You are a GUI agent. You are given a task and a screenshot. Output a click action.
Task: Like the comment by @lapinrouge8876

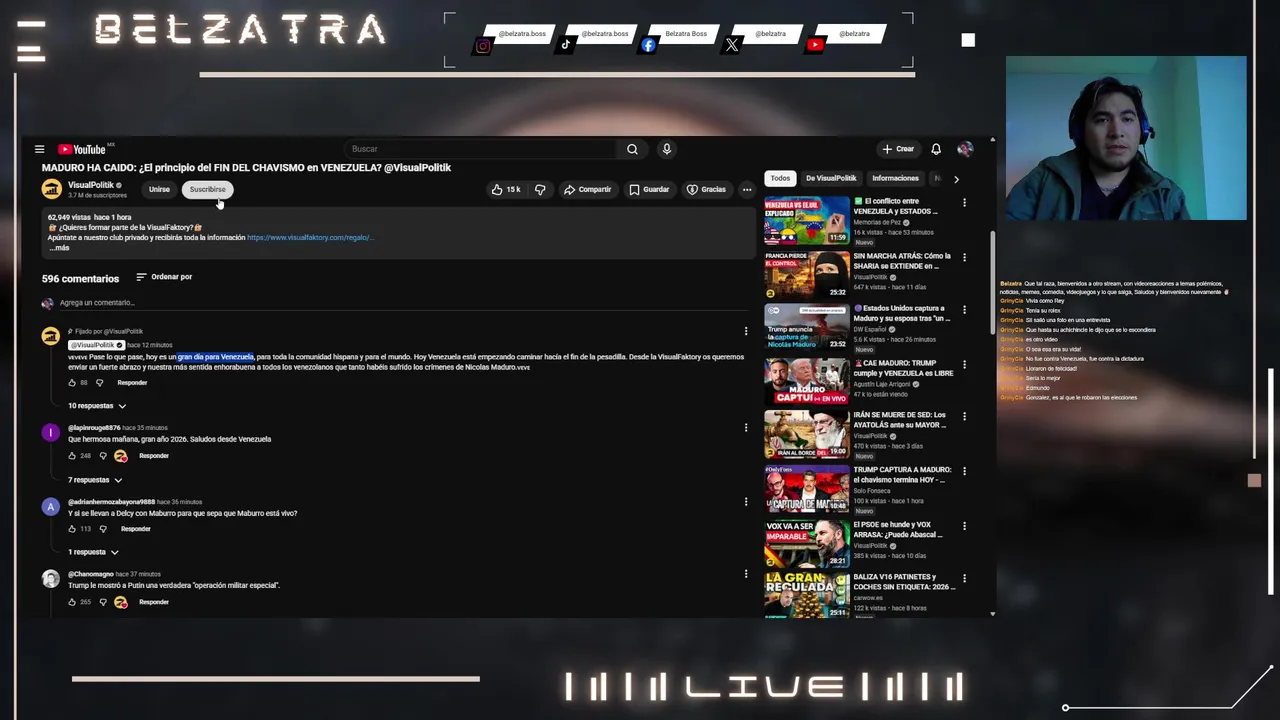72,456
